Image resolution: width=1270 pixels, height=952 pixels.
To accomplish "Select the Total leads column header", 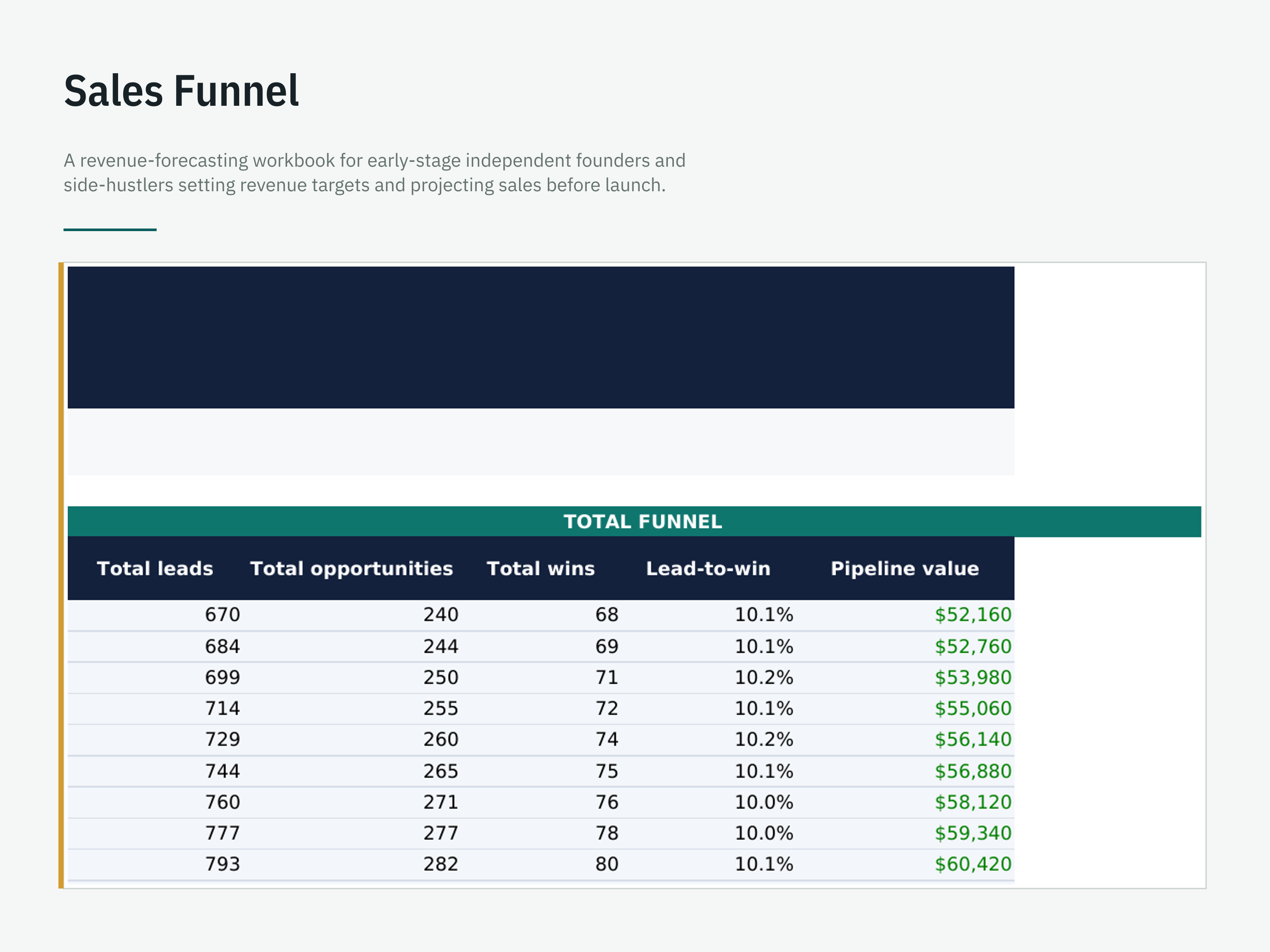I will click(155, 568).
